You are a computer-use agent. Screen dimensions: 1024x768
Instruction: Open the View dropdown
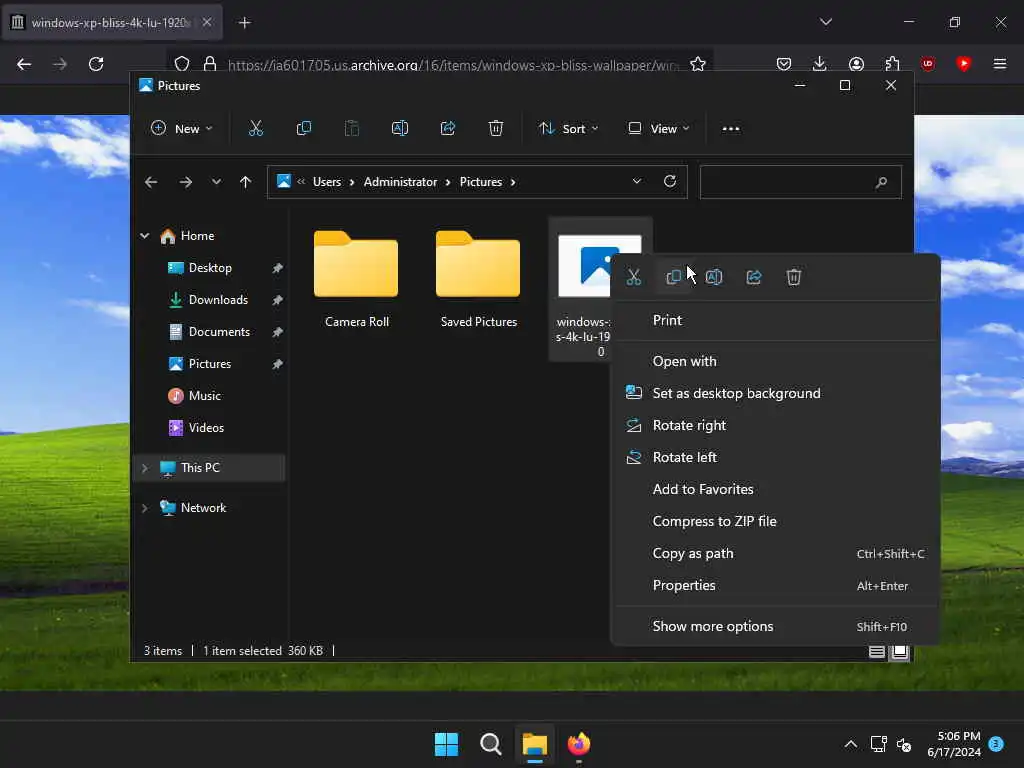[x=658, y=129]
